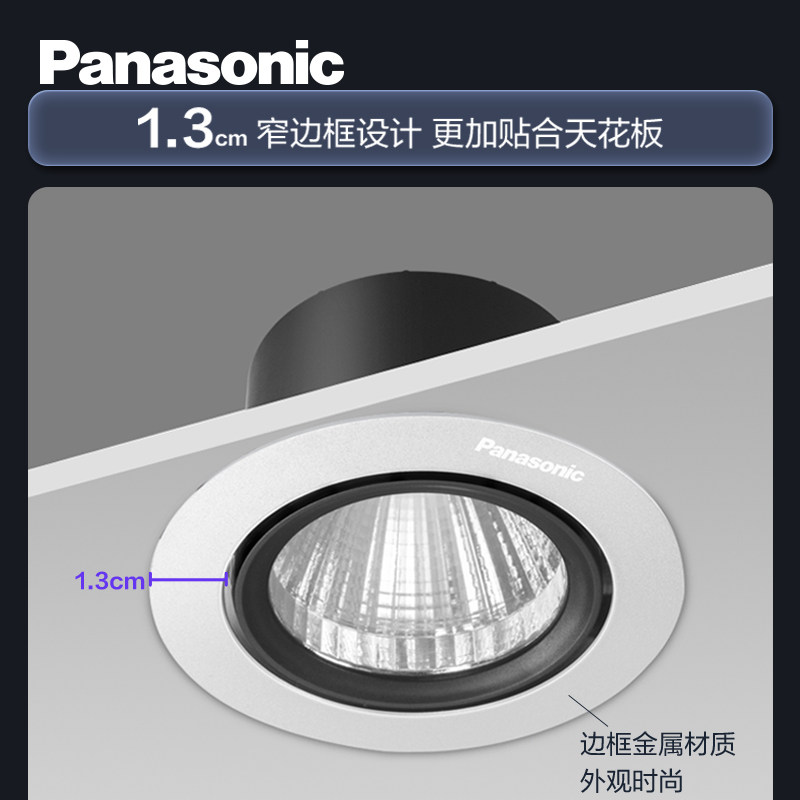The width and height of the screenshot is (800, 800).
Task: Click the 更加贴合天花板 text in banner
Action: point(547,133)
